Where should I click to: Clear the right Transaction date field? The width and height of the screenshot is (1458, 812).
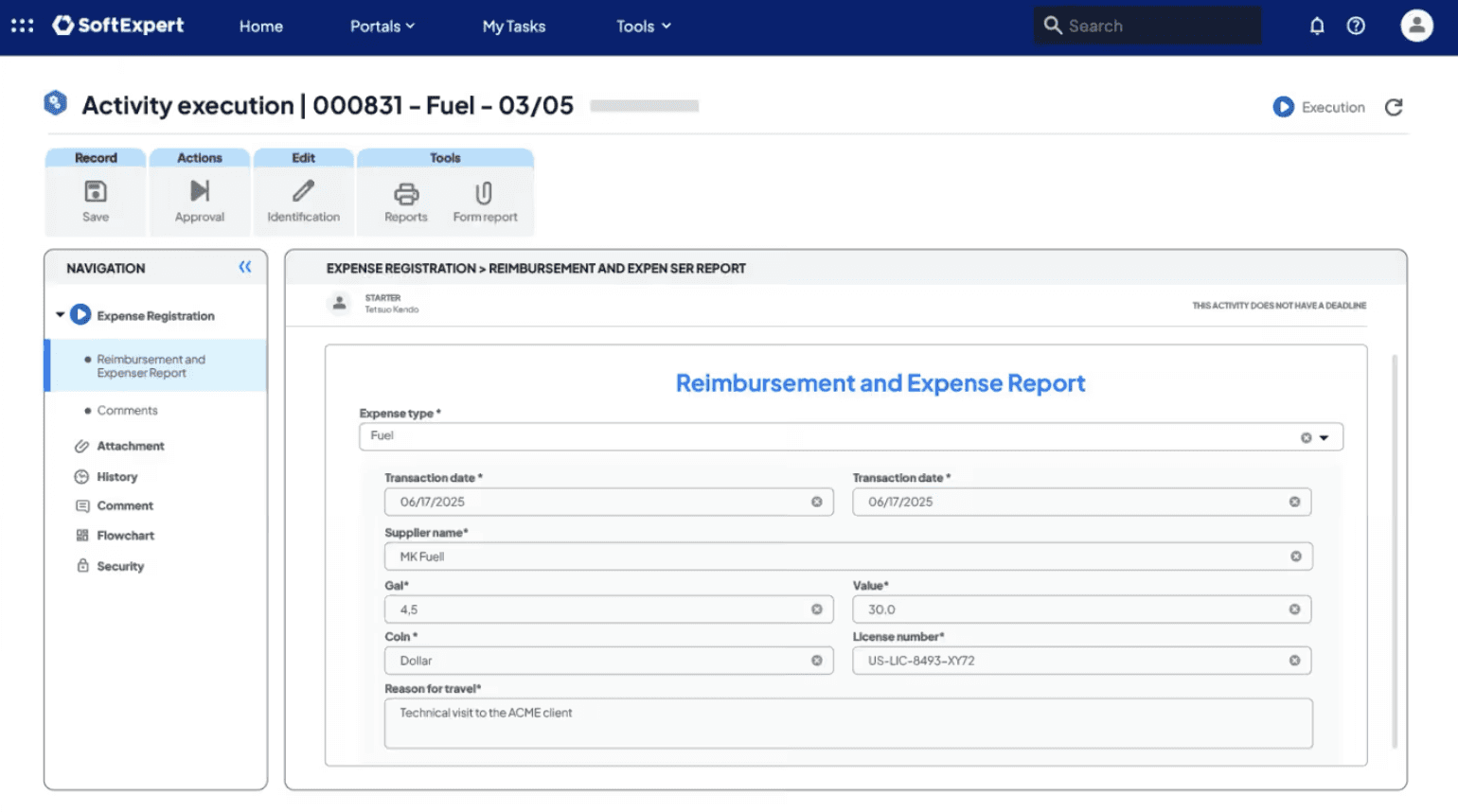(x=1294, y=502)
